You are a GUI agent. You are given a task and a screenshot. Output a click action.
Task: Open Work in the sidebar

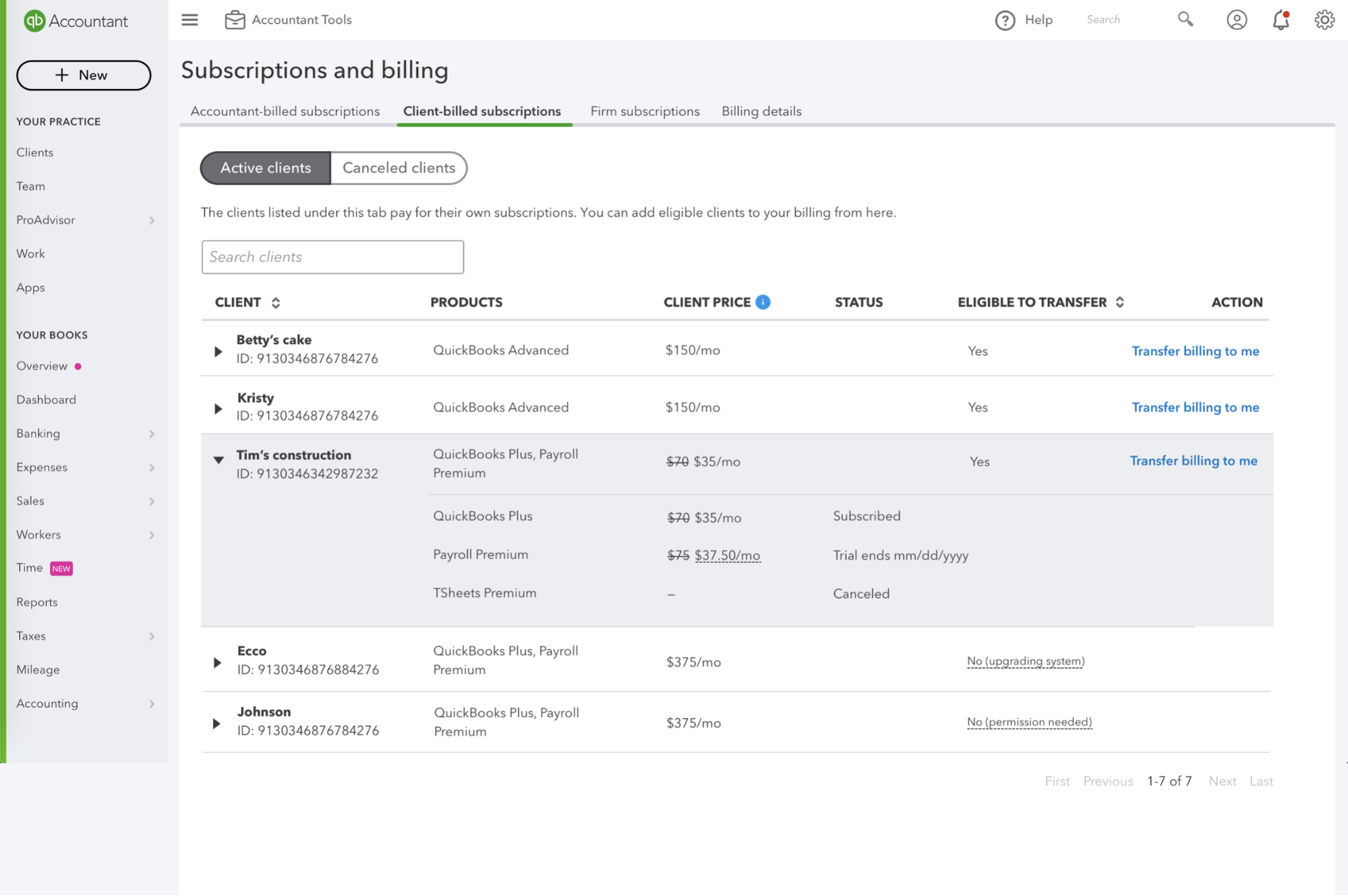pos(30,253)
